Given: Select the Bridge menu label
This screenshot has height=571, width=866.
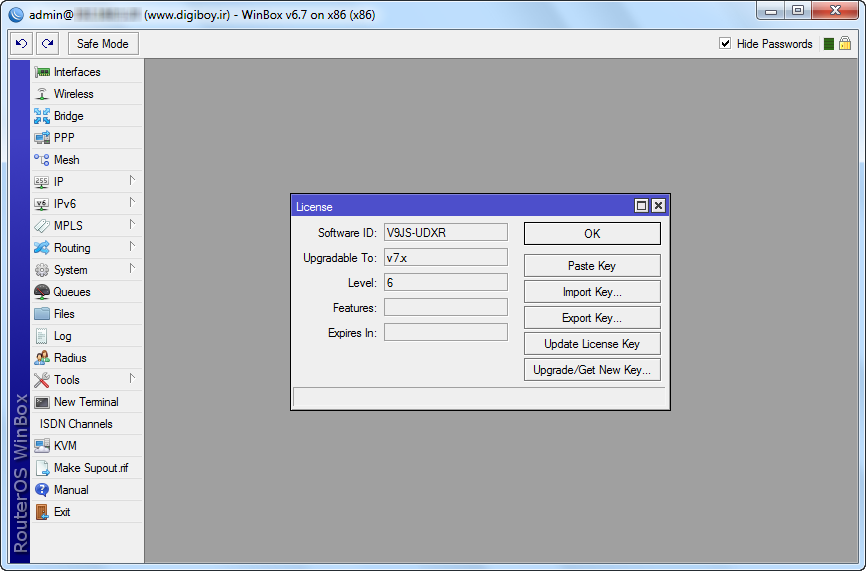Looking at the screenshot, I should (x=68, y=116).
